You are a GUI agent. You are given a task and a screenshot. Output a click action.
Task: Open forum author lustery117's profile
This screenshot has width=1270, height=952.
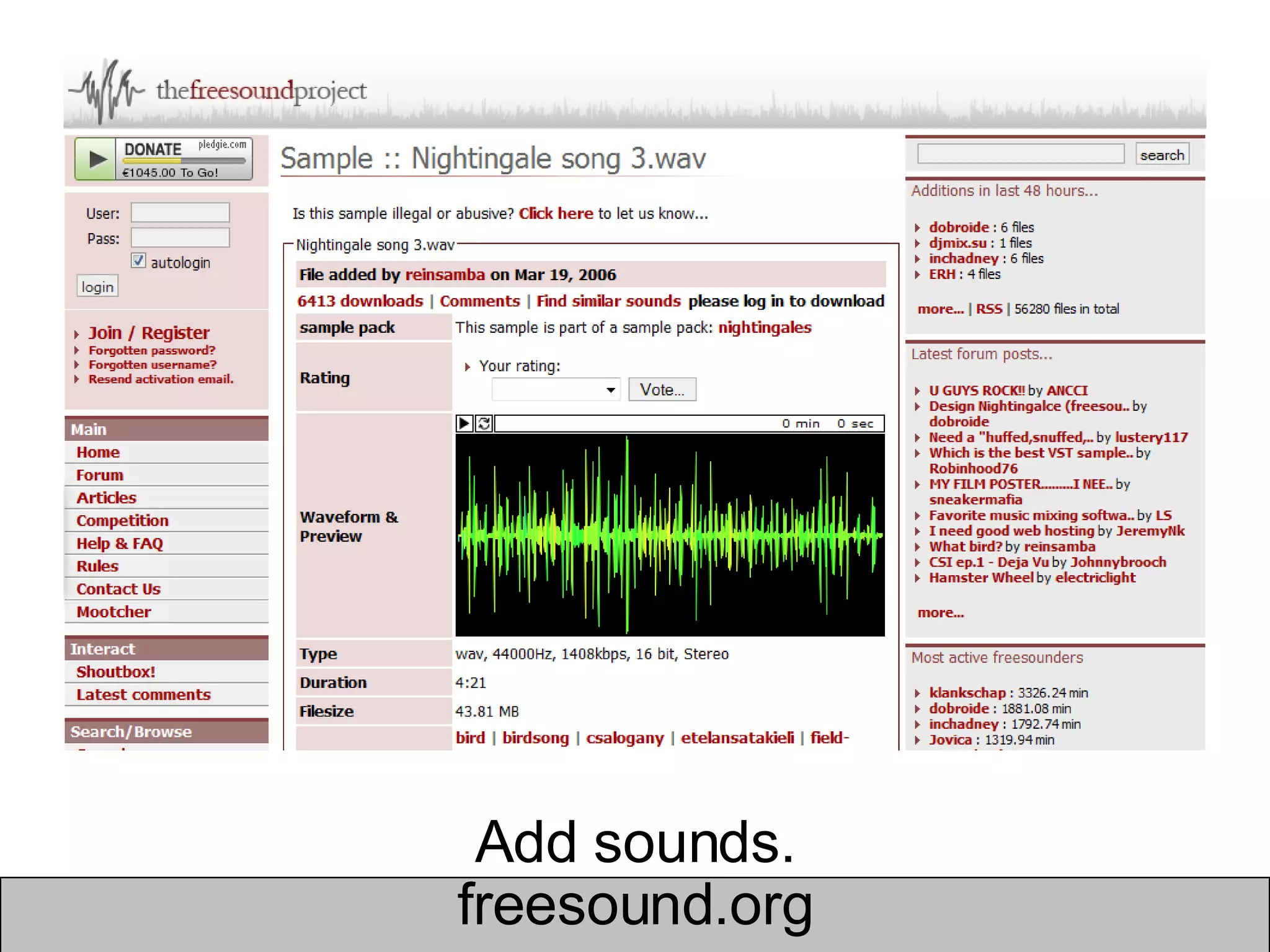click(1152, 437)
